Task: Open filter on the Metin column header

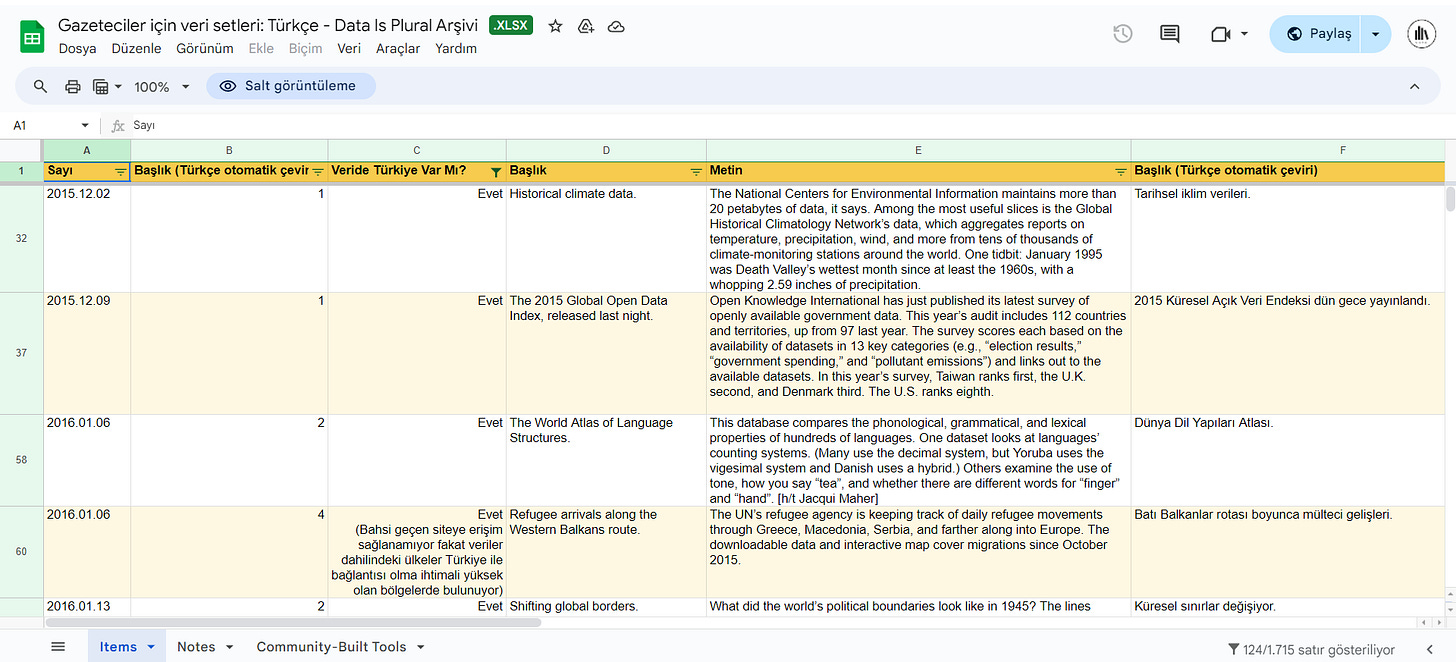Action: coord(1121,172)
